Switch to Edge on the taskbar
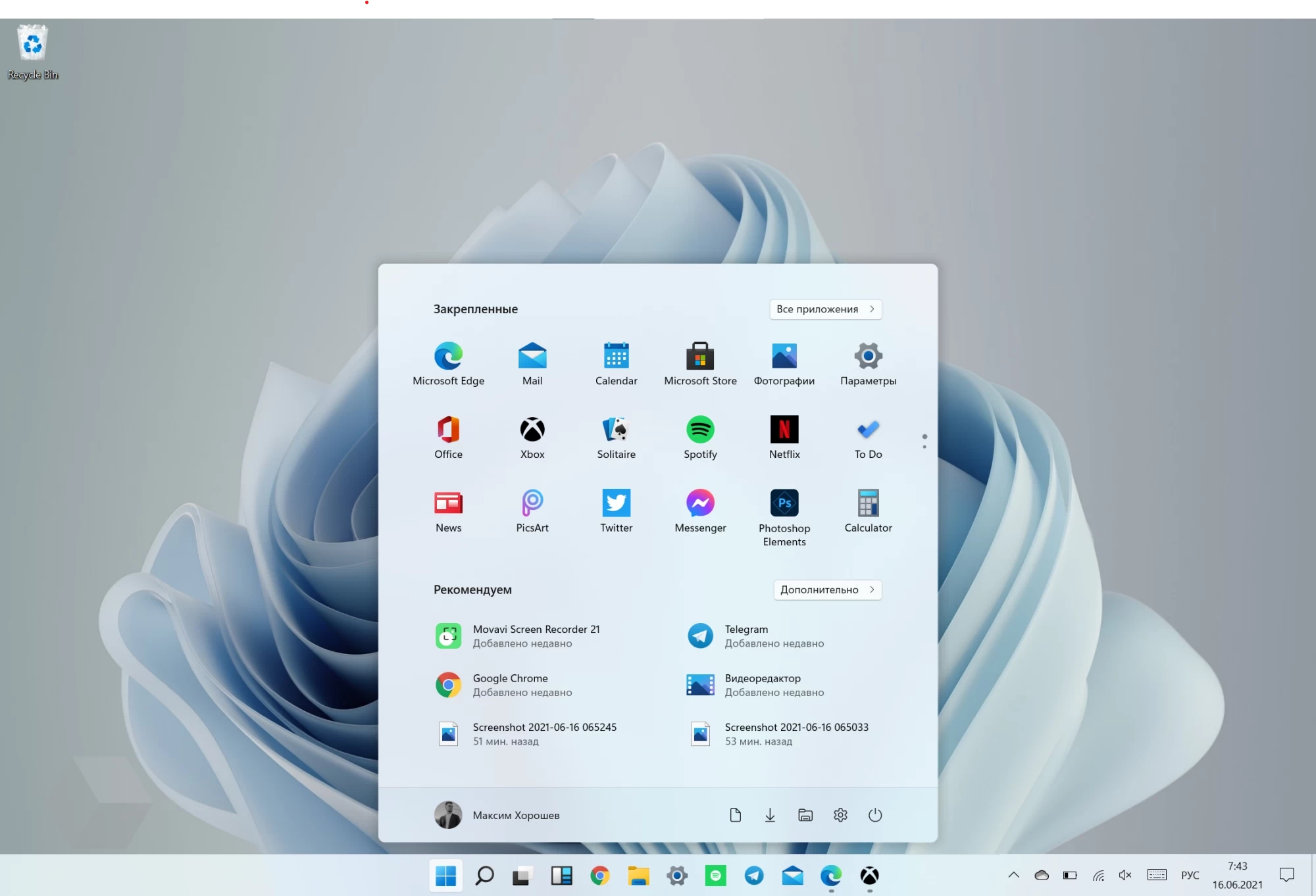1316x896 pixels. click(x=831, y=876)
